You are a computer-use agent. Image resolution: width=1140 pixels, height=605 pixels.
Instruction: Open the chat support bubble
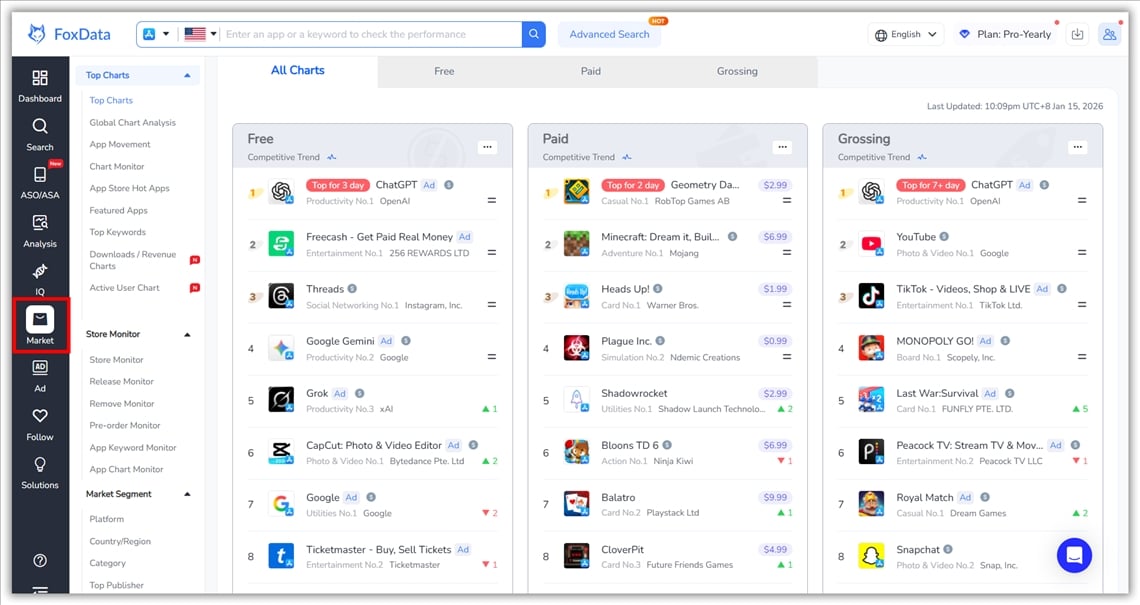tap(1074, 555)
